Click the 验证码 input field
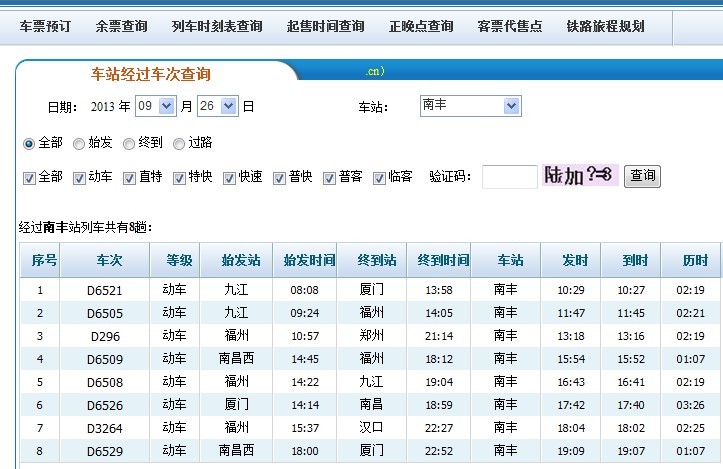Screen dimensions: 723x469 click(x=509, y=177)
